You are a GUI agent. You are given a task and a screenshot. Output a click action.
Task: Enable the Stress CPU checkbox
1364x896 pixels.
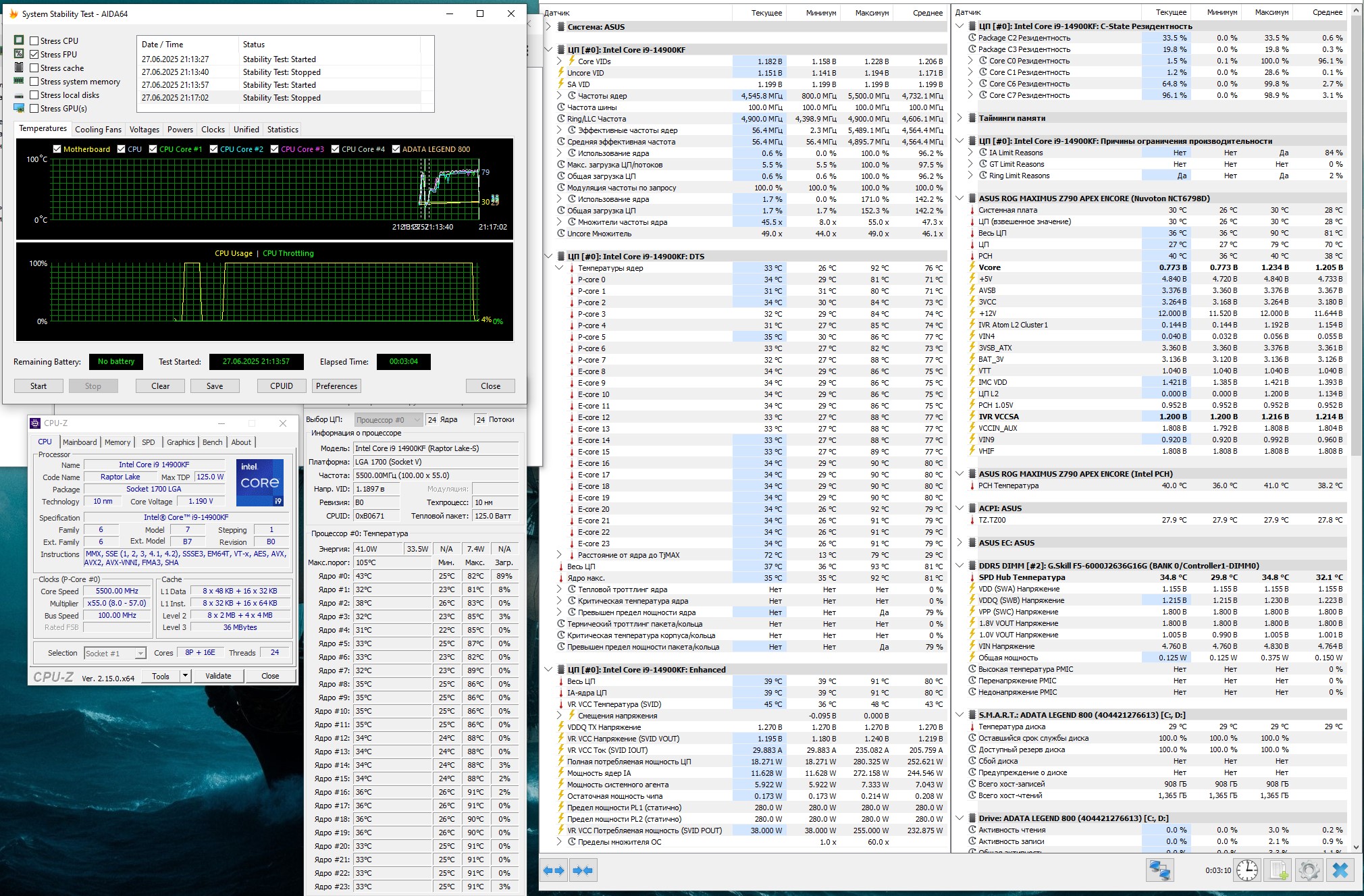coord(34,41)
